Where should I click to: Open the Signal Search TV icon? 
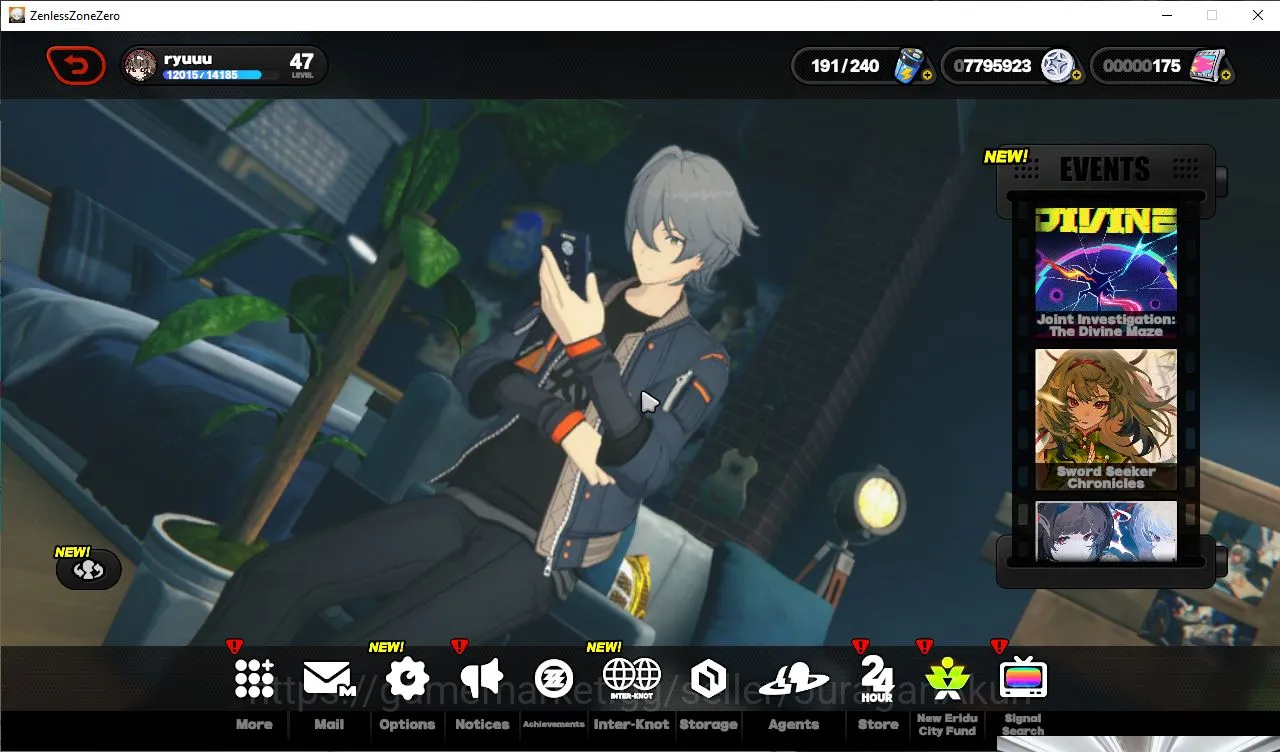point(1022,678)
